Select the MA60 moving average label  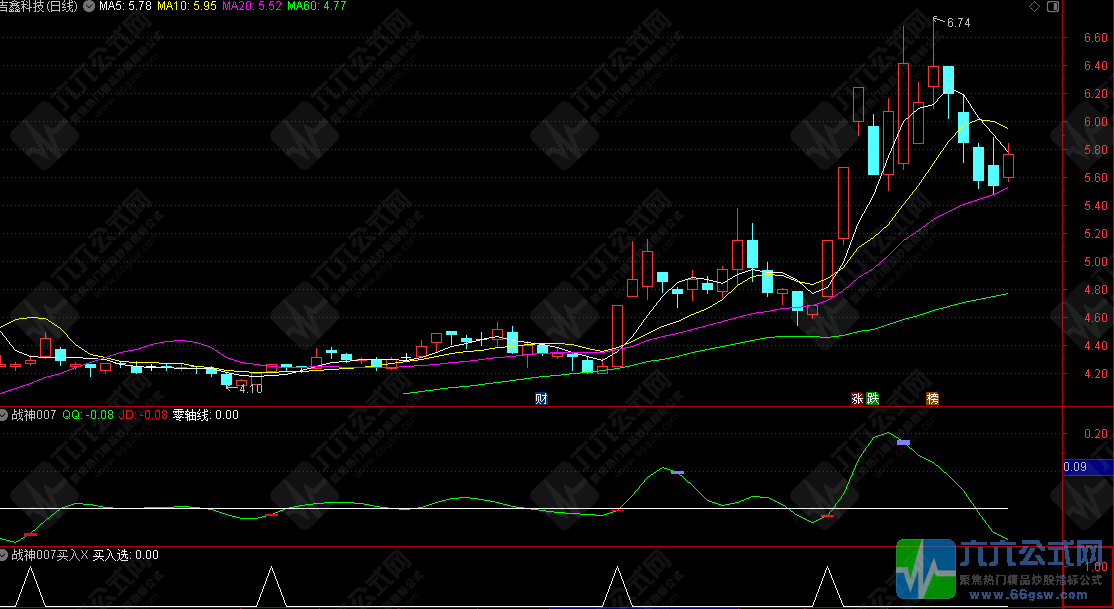(316, 7)
